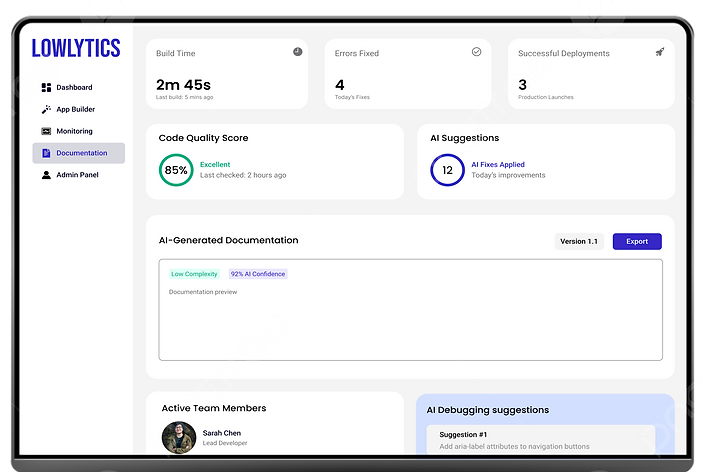
Task: Click the Dashboard grid icon
Action: pyautogui.click(x=46, y=87)
